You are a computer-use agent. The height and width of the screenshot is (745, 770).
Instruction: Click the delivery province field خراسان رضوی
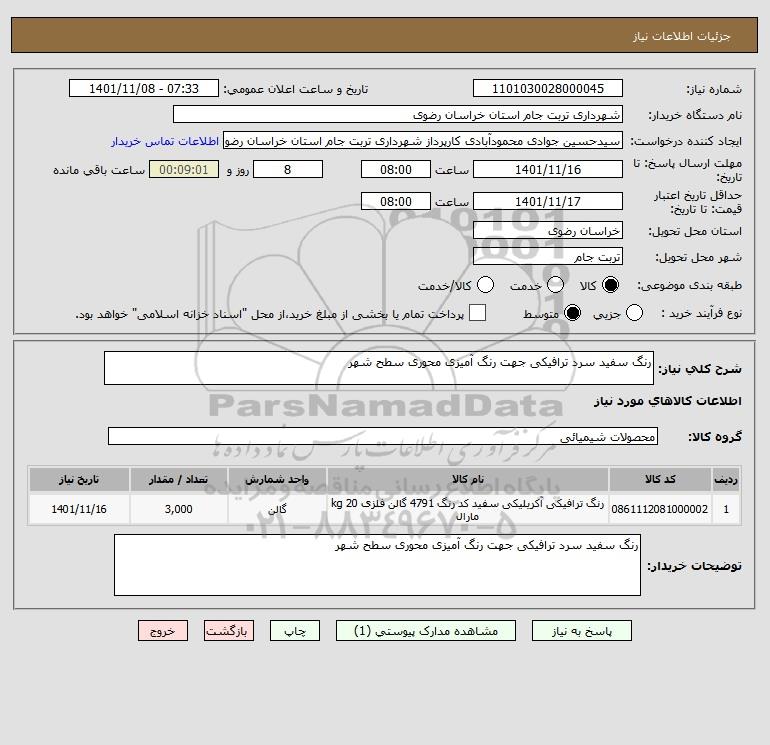click(x=548, y=230)
